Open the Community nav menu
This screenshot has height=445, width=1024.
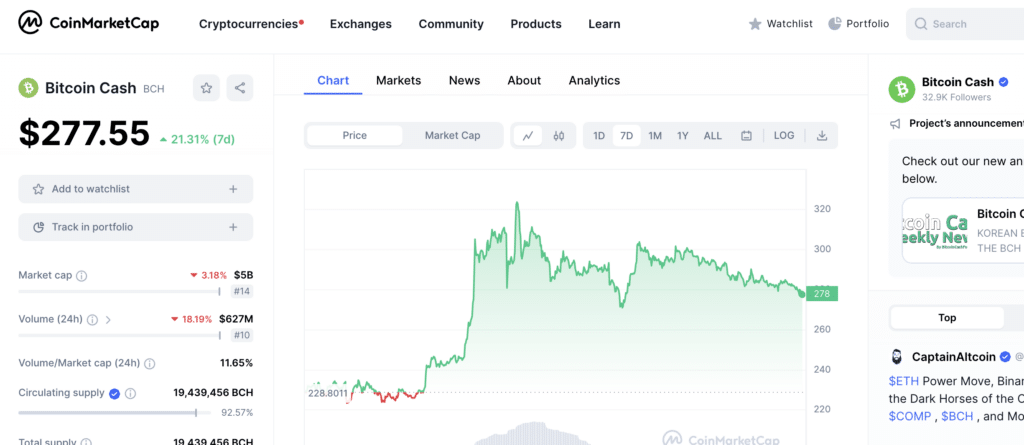451,24
